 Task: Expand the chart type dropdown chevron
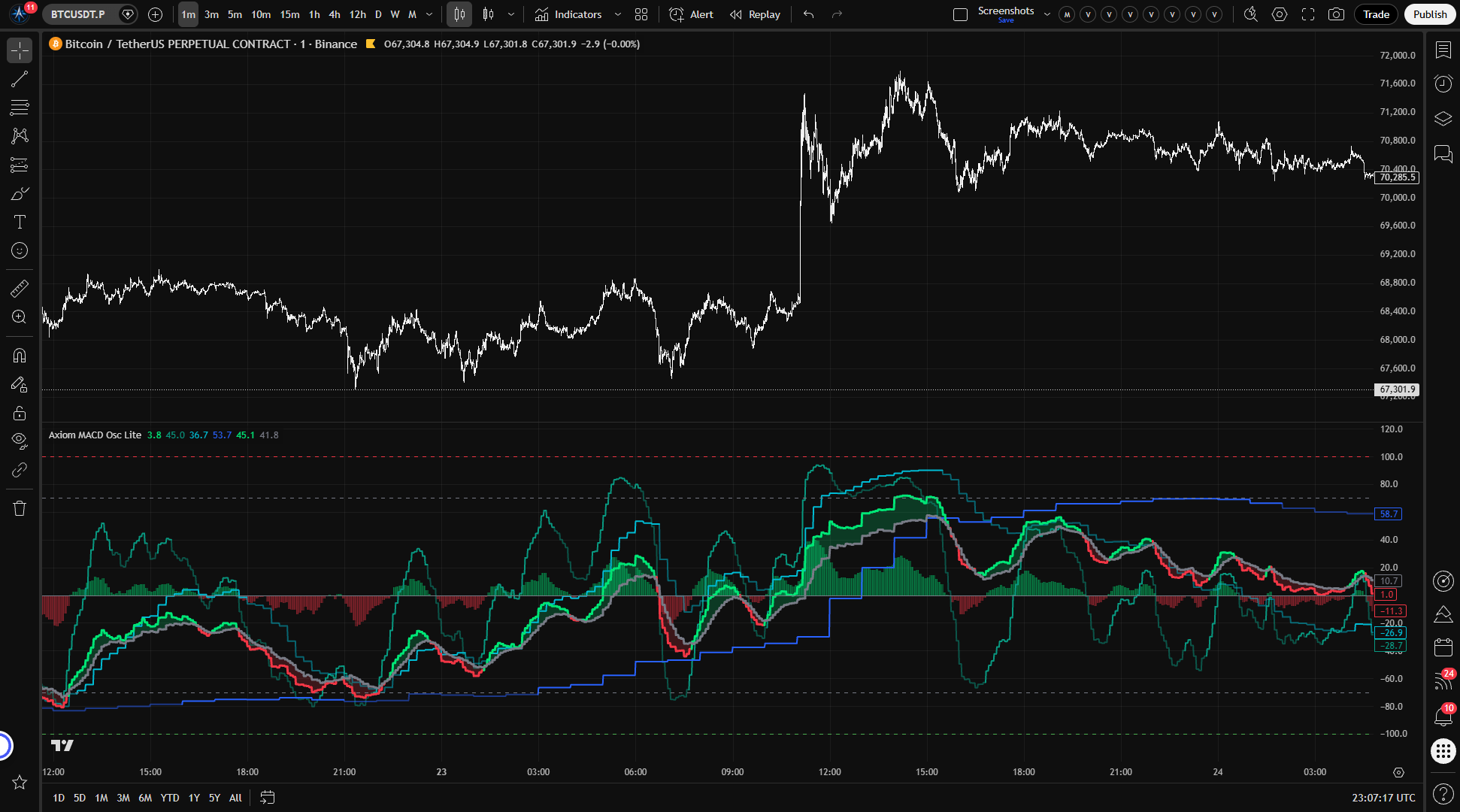(511, 14)
